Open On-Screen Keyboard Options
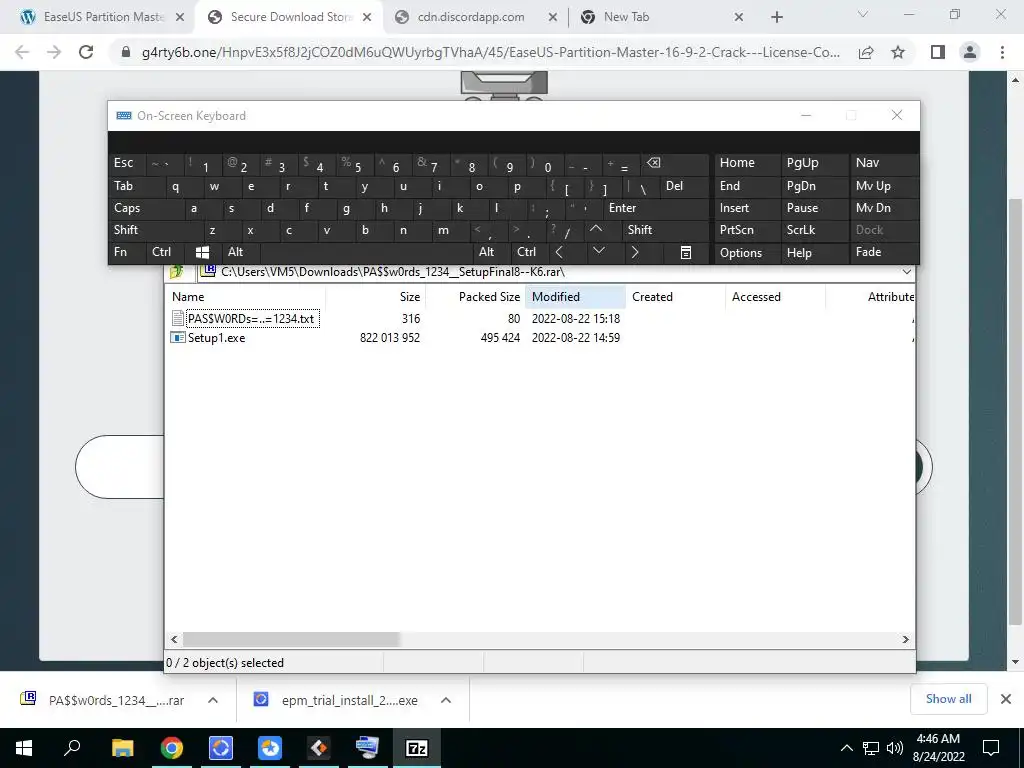Viewport: 1024px width, 768px height. tap(747, 253)
